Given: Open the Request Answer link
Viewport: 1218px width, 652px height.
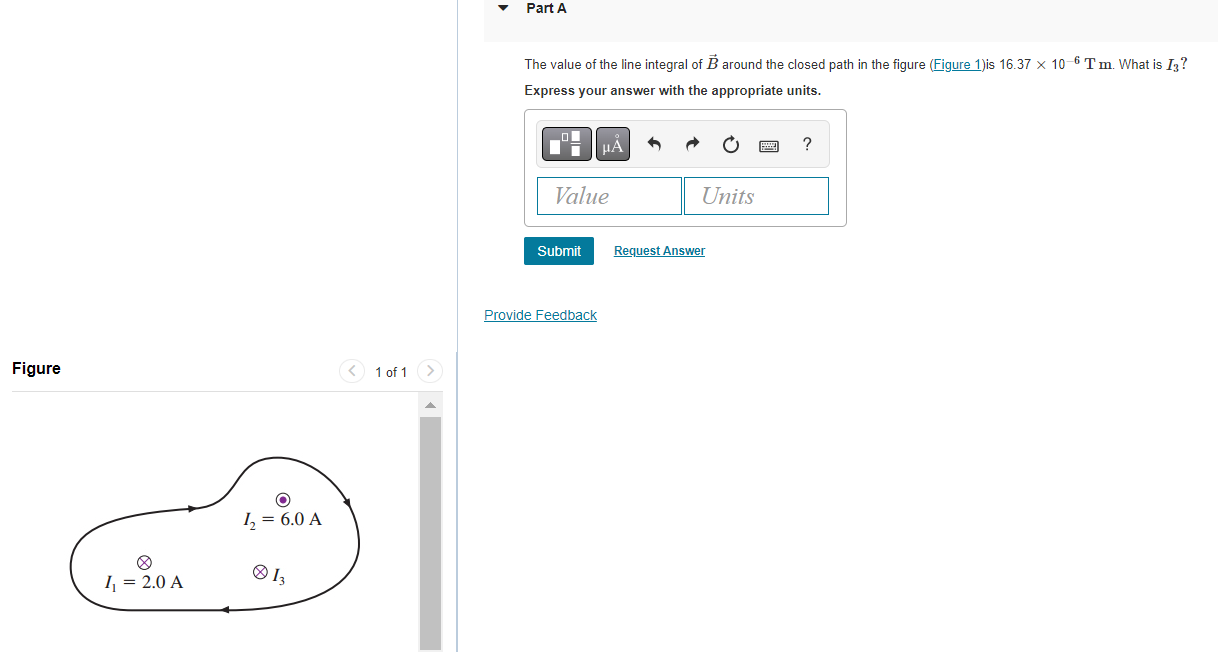Looking at the screenshot, I should 659,251.
